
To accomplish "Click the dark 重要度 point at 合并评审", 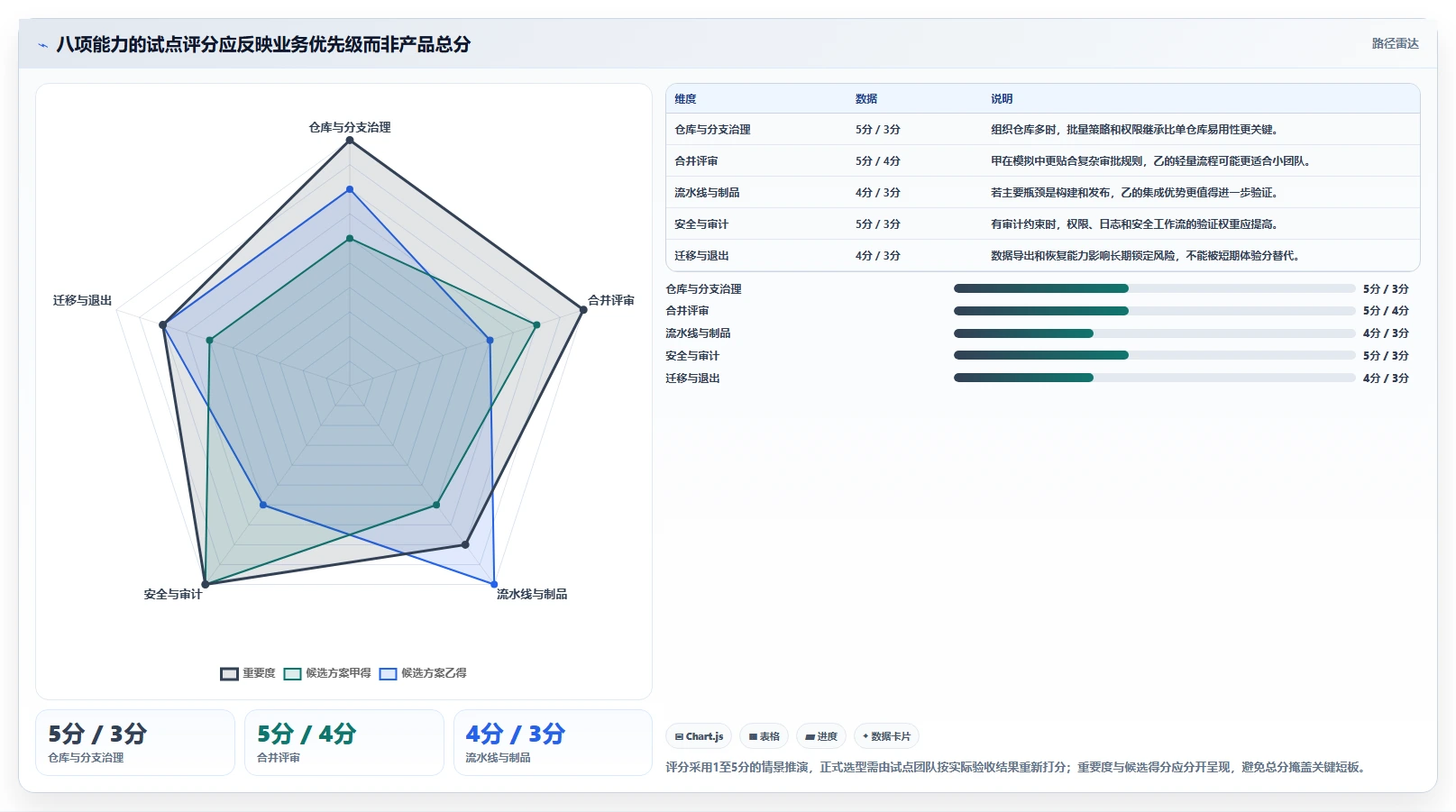I will 583,310.
